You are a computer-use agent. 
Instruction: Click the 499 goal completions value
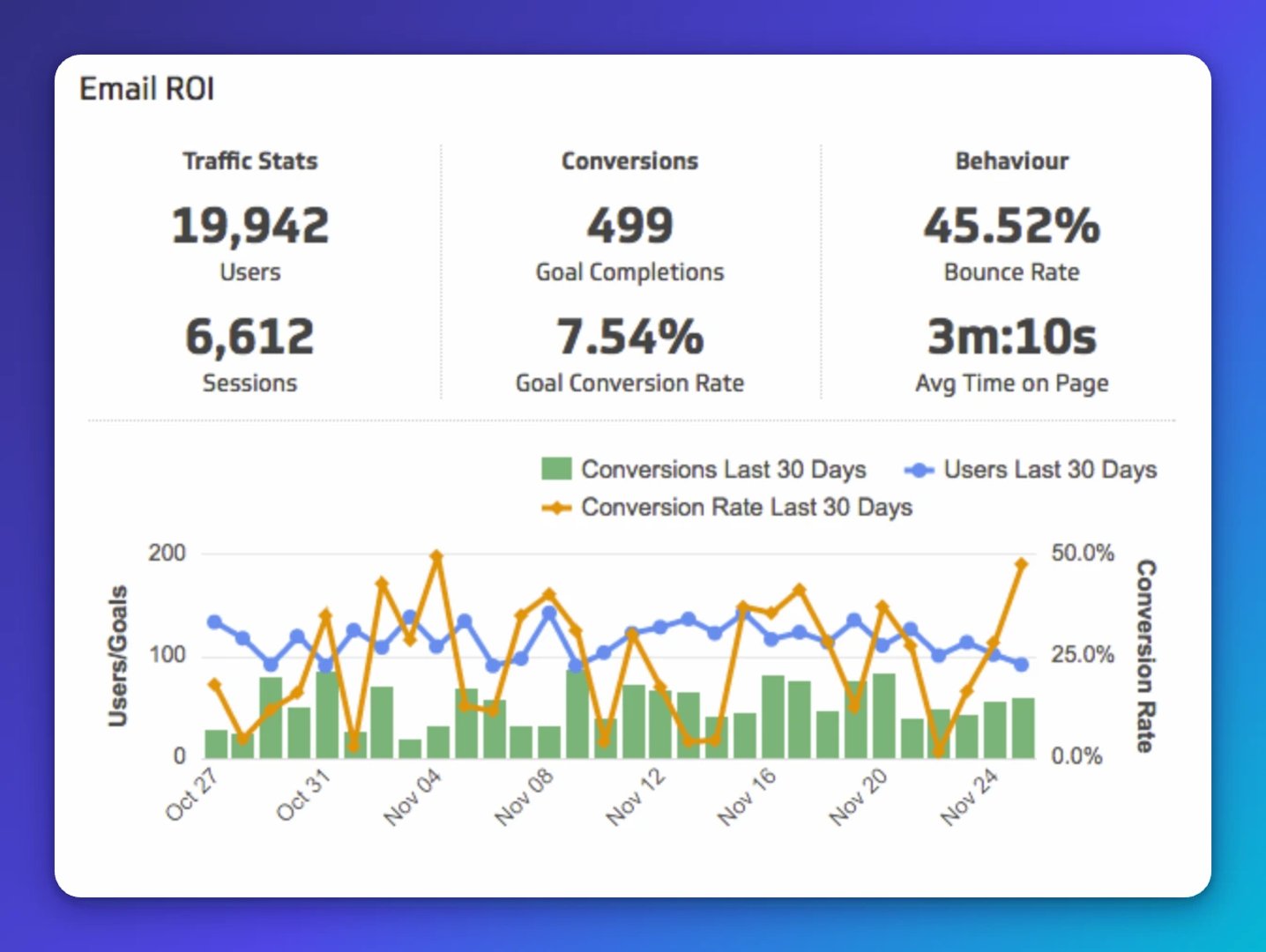tap(630, 226)
